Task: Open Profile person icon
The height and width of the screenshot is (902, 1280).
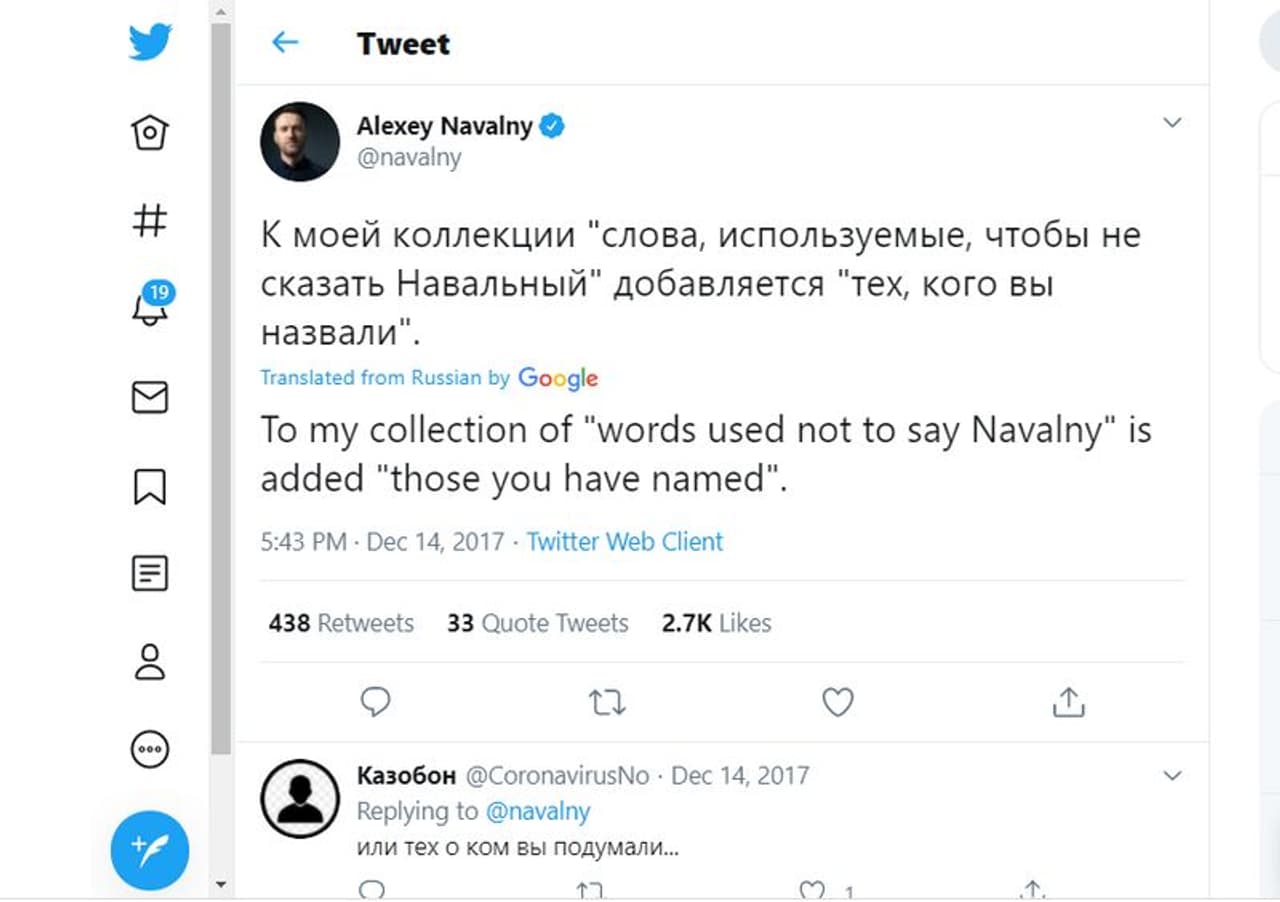Action: coord(150,662)
